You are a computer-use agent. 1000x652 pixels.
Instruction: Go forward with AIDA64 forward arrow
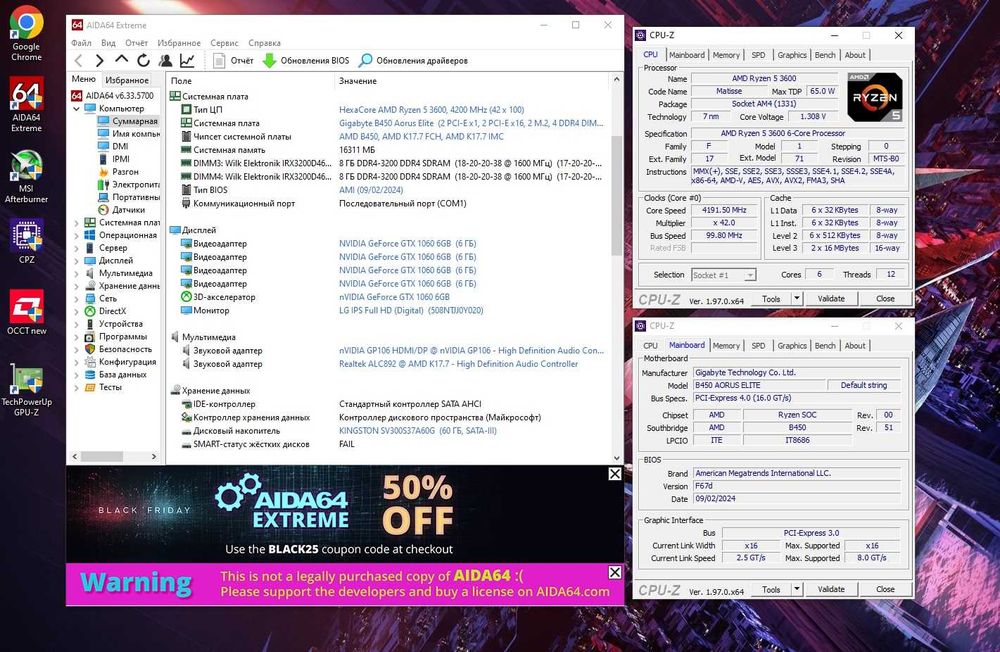pyautogui.click(x=99, y=61)
